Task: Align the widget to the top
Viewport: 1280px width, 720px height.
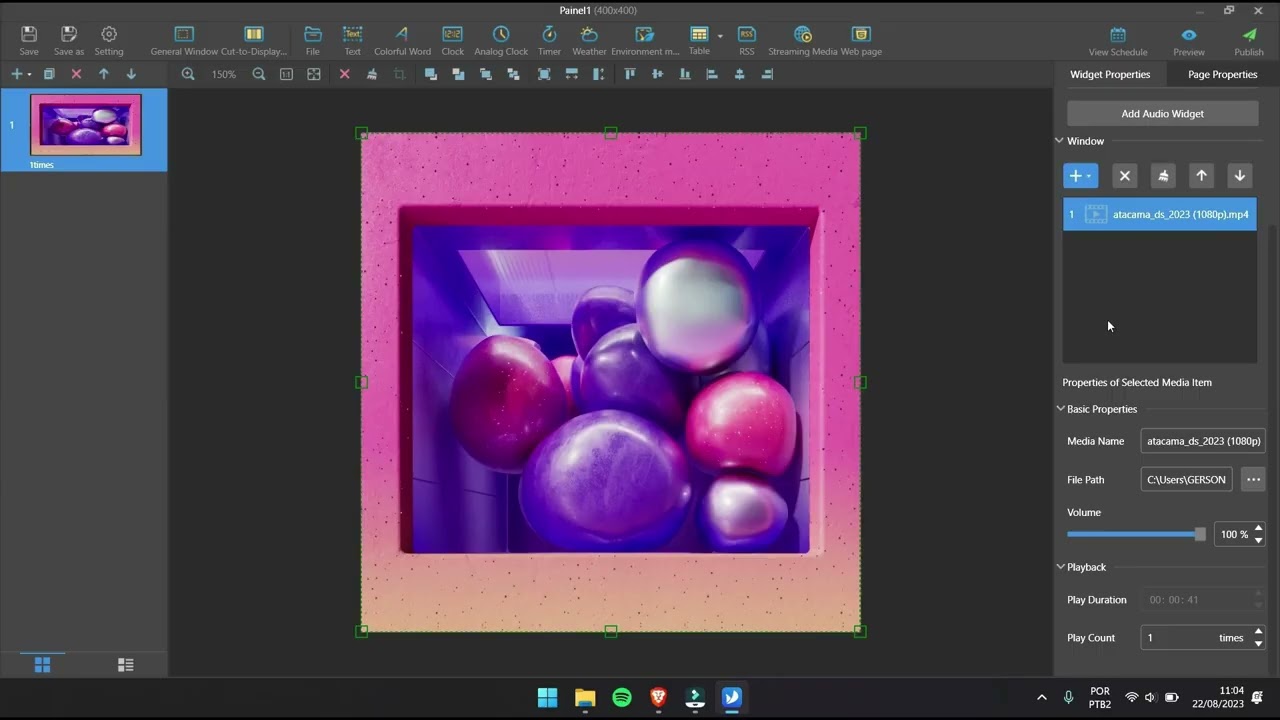Action: pyautogui.click(x=630, y=74)
